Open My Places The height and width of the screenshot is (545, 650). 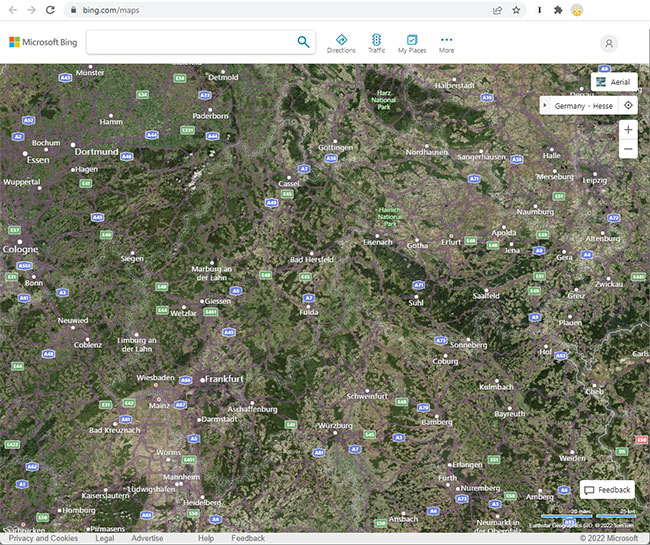(x=412, y=44)
